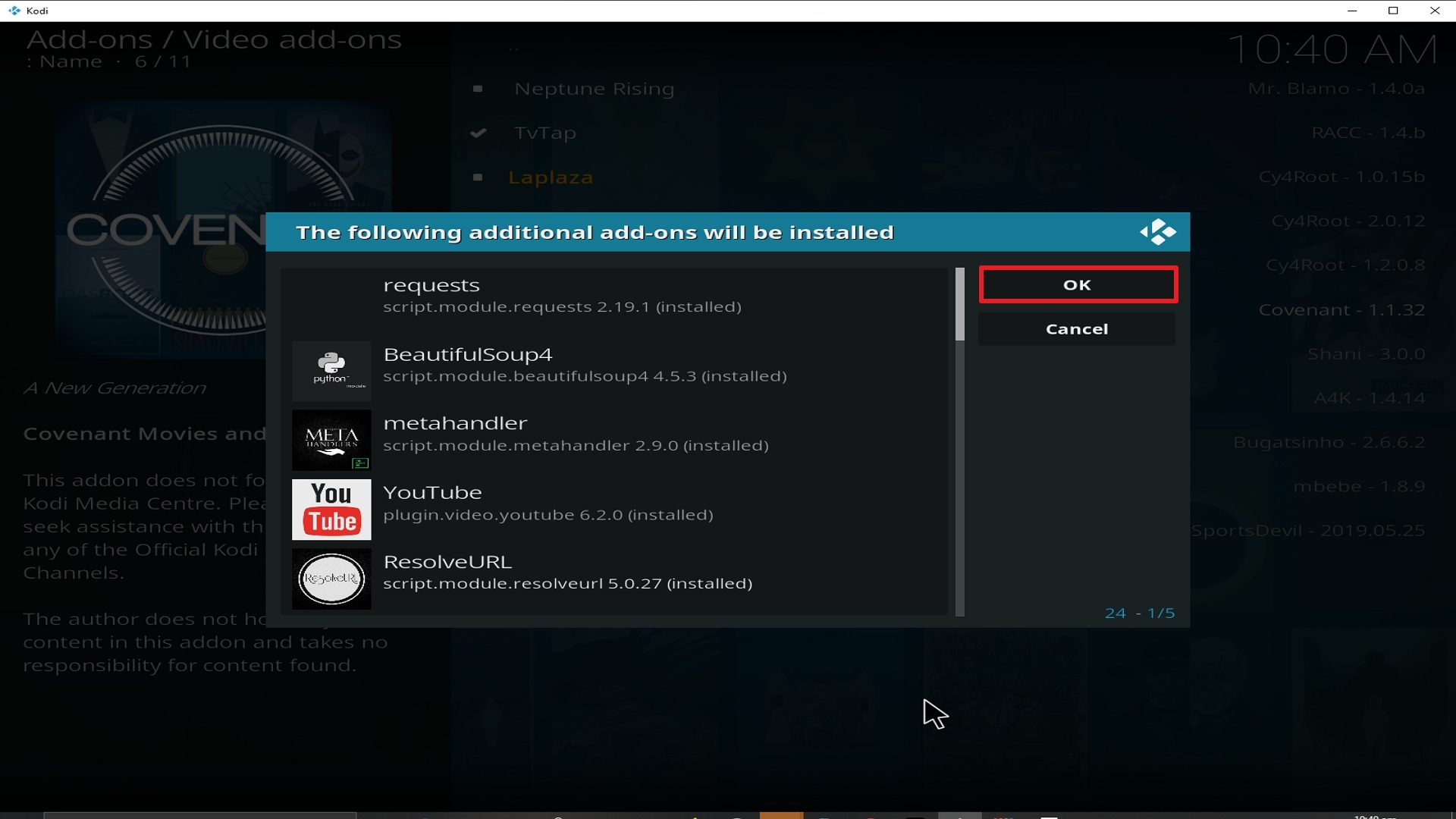This screenshot has width=1456, height=819.
Task: Click 'RACC - 1.4.b' version entry
Action: (x=1368, y=133)
